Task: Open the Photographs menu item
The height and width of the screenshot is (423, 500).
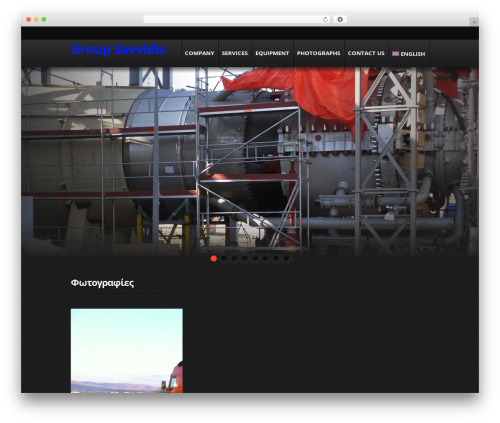Action: point(318,53)
